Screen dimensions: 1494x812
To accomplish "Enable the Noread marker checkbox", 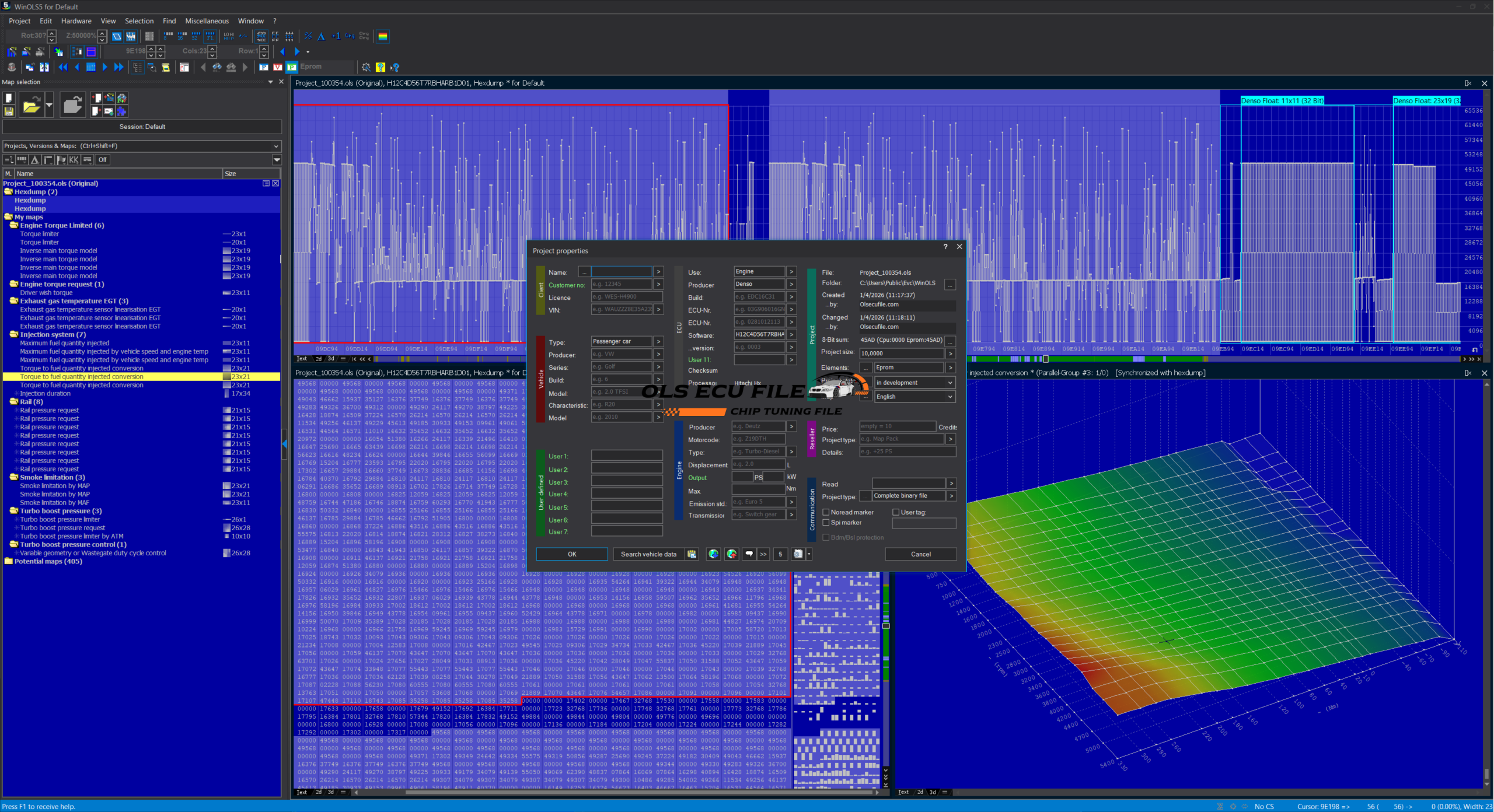I will (x=826, y=512).
